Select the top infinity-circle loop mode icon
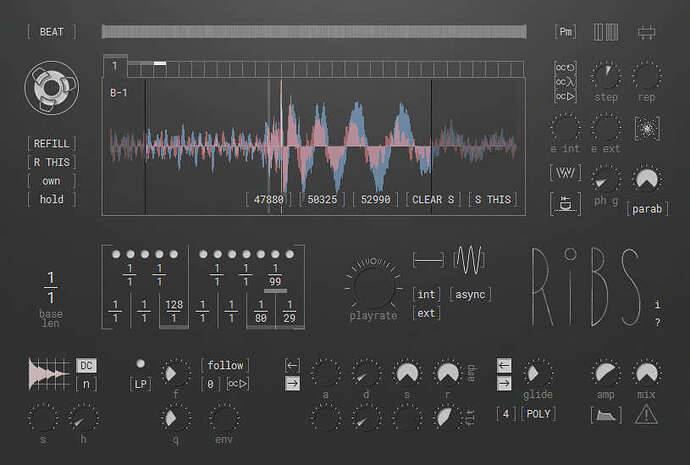The width and height of the screenshot is (690, 465). coord(565,67)
